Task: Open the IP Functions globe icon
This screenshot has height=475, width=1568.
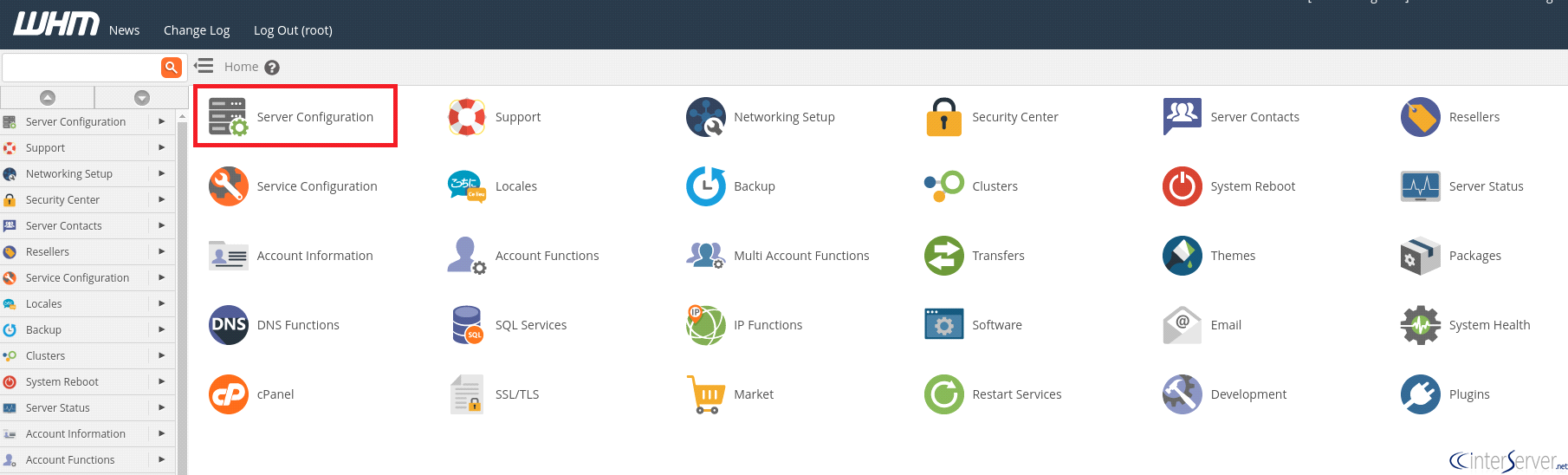Action: pyautogui.click(x=706, y=325)
